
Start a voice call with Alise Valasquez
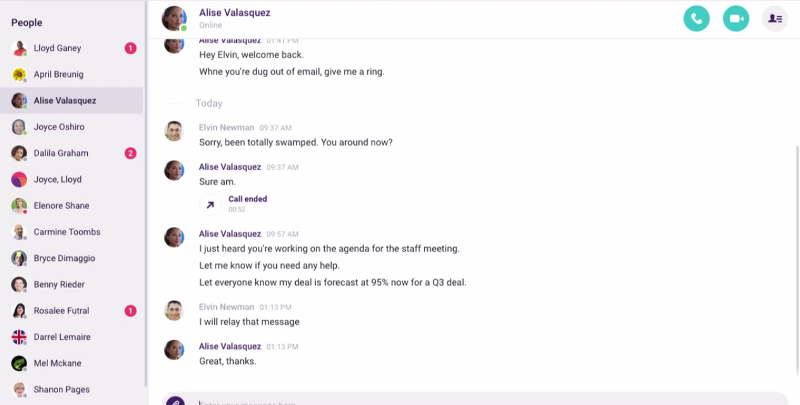tap(697, 19)
